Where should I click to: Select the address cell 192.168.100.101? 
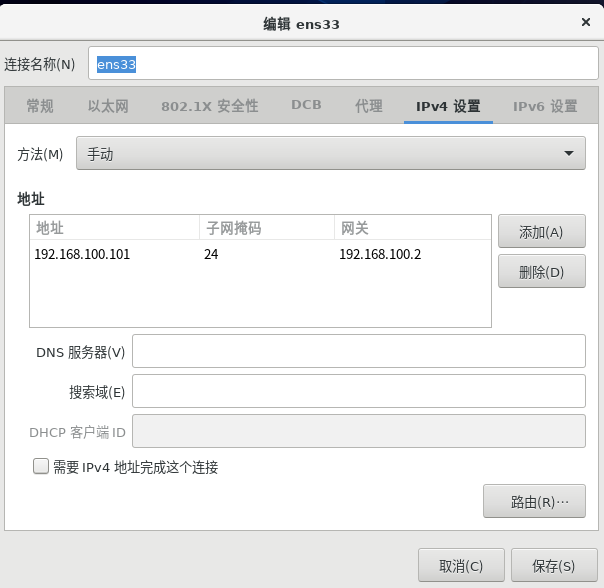pyautogui.click(x=83, y=255)
